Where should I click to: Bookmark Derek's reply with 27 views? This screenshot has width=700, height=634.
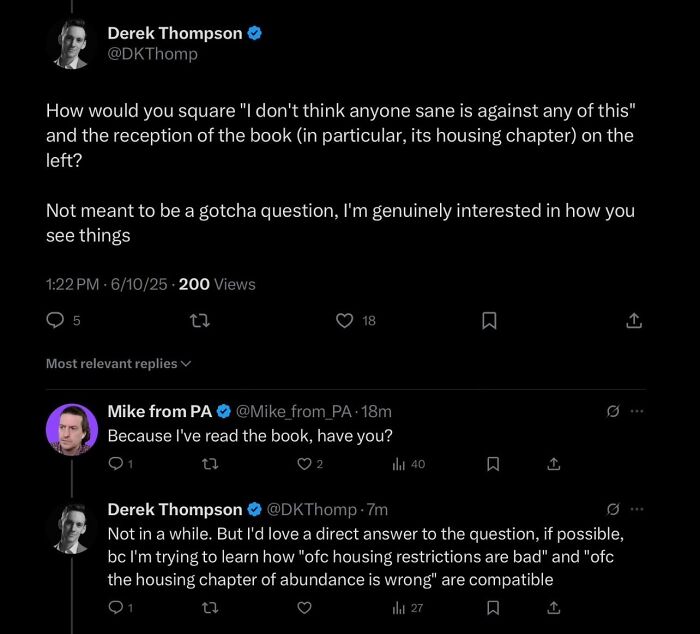[x=492, y=607]
